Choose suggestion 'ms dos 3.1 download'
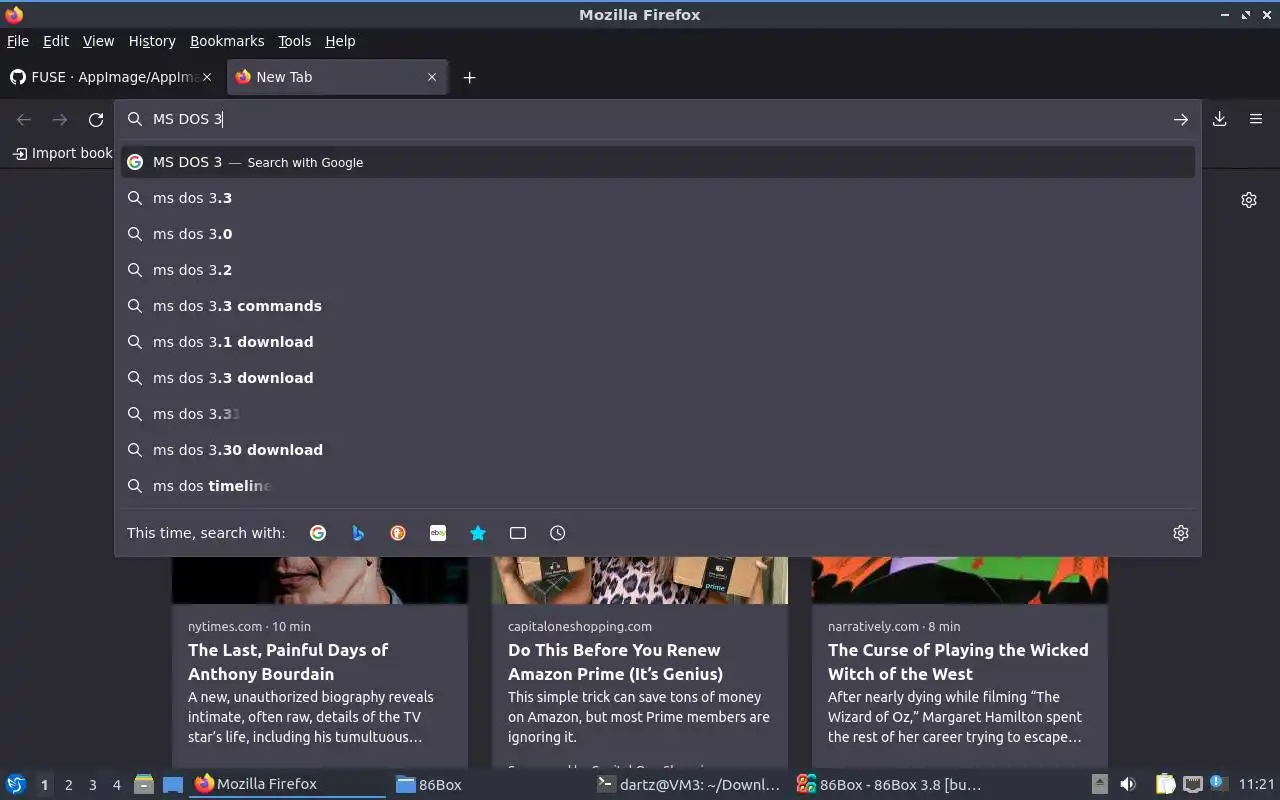Viewport: 1280px width, 800px height. point(658,342)
